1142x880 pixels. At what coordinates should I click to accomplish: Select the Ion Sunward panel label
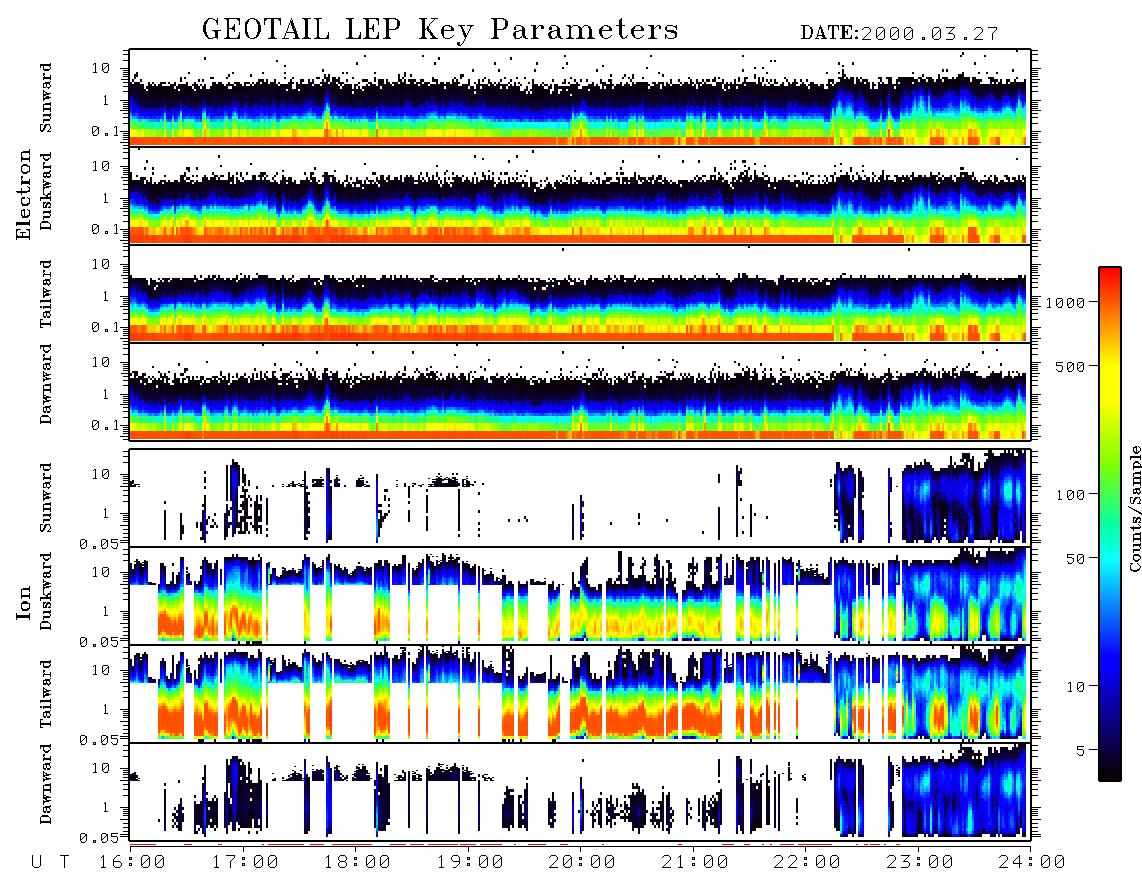pyautogui.click(x=46, y=498)
